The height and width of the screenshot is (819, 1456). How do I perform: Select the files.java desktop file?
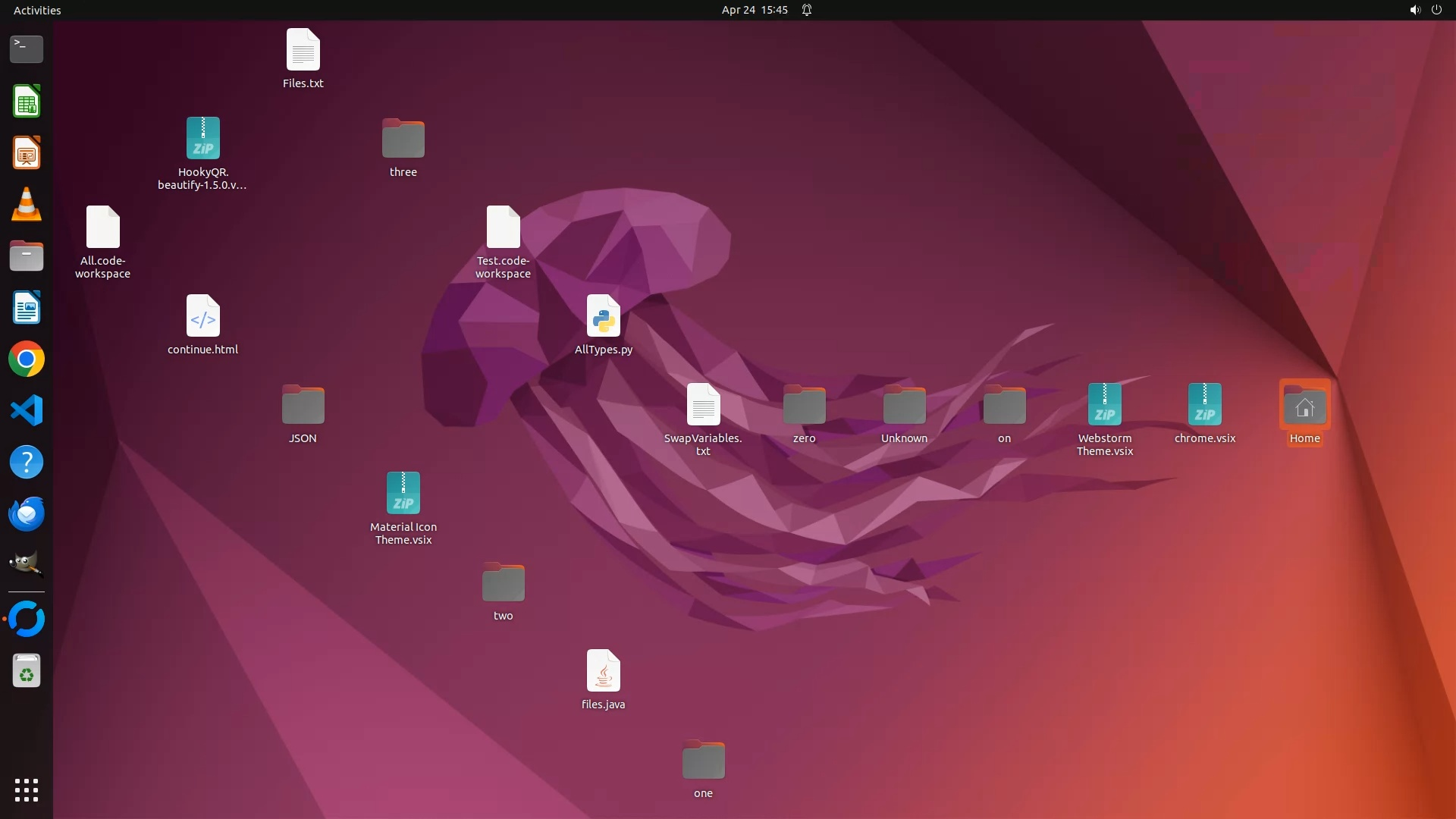click(604, 671)
